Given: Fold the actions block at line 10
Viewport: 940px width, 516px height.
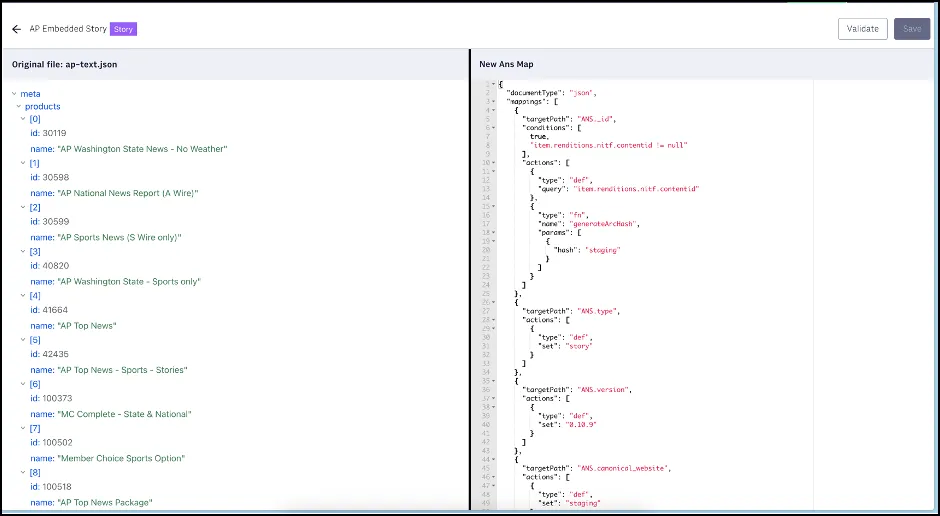Looking at the screenshot, I should pyautogui.click(x=494, y=162).
